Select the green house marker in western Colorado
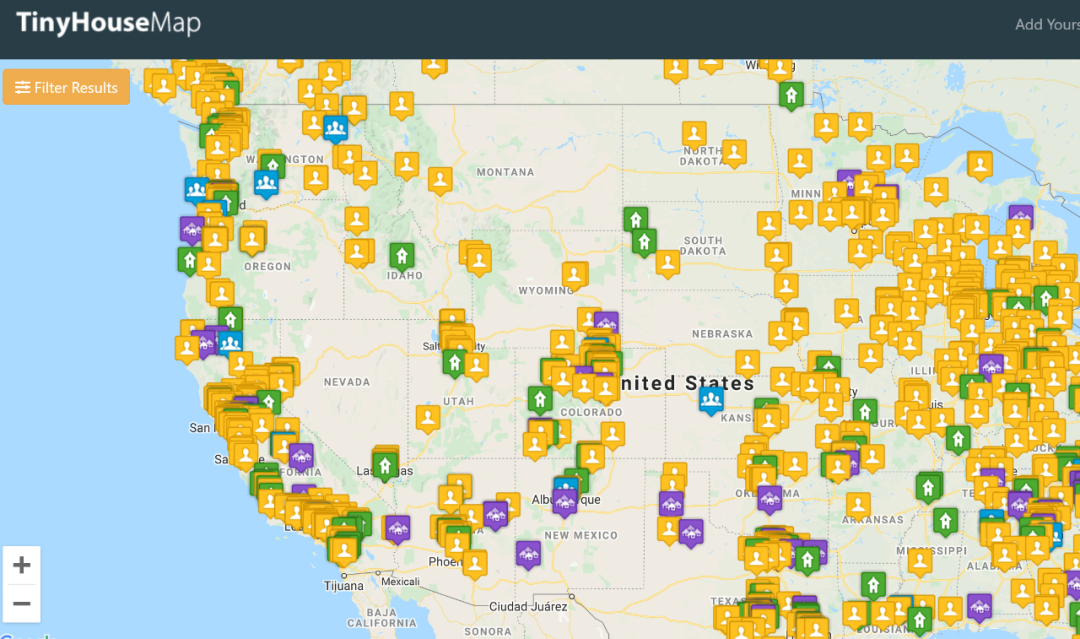1080x639 pixels. 540,399
